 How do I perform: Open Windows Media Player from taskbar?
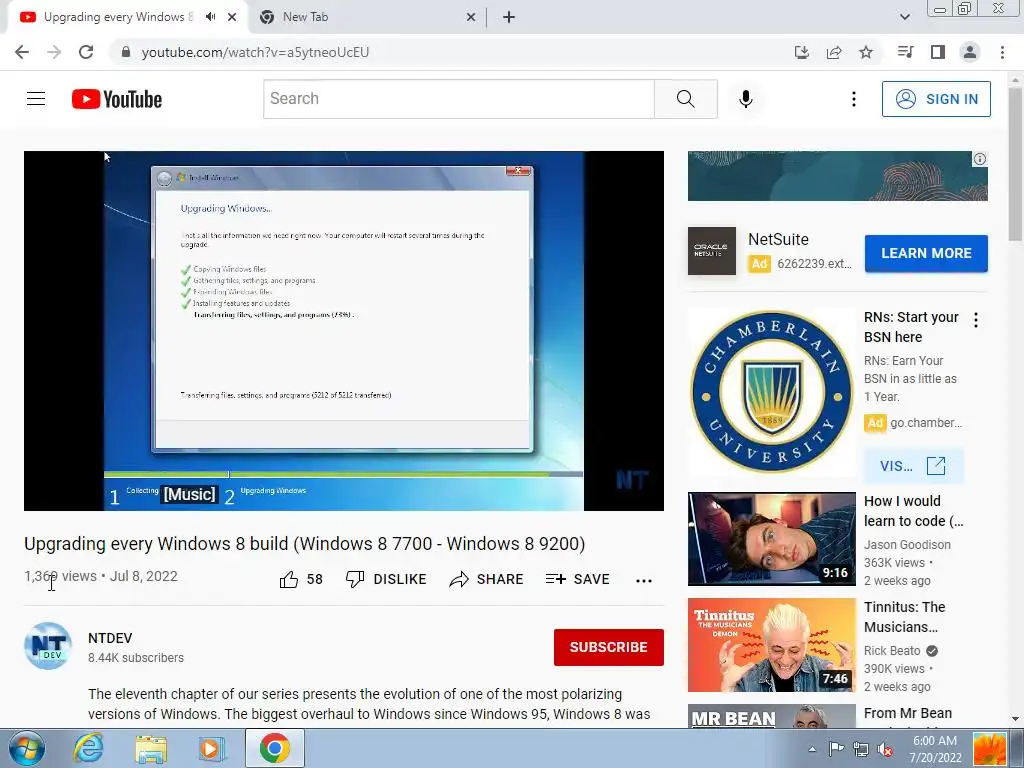212,748
